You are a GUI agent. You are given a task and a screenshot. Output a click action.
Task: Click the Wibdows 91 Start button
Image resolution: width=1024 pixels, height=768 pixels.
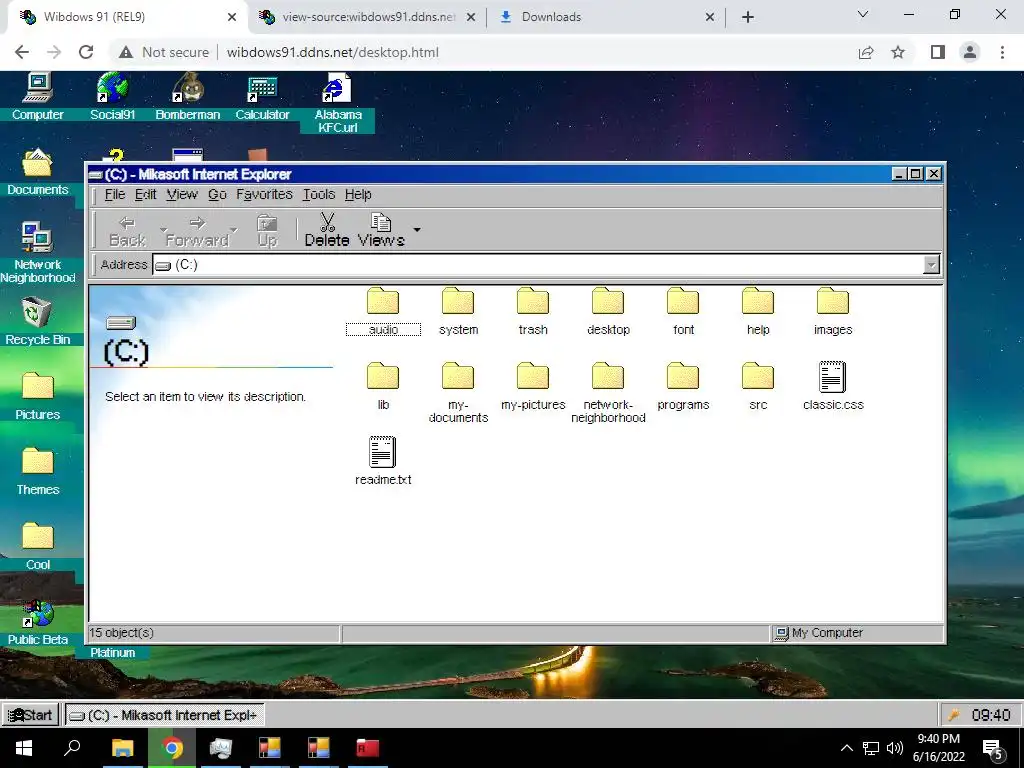[x=31, y=715]
